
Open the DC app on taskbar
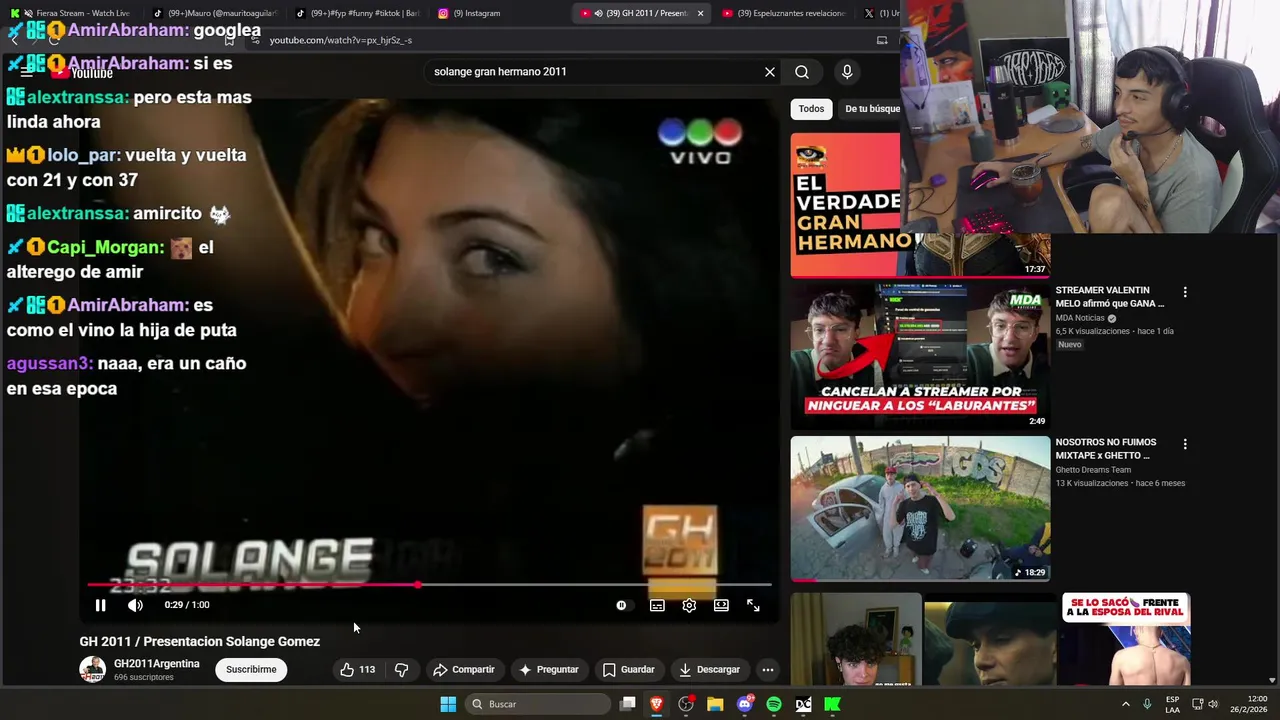tap(803, 704)
